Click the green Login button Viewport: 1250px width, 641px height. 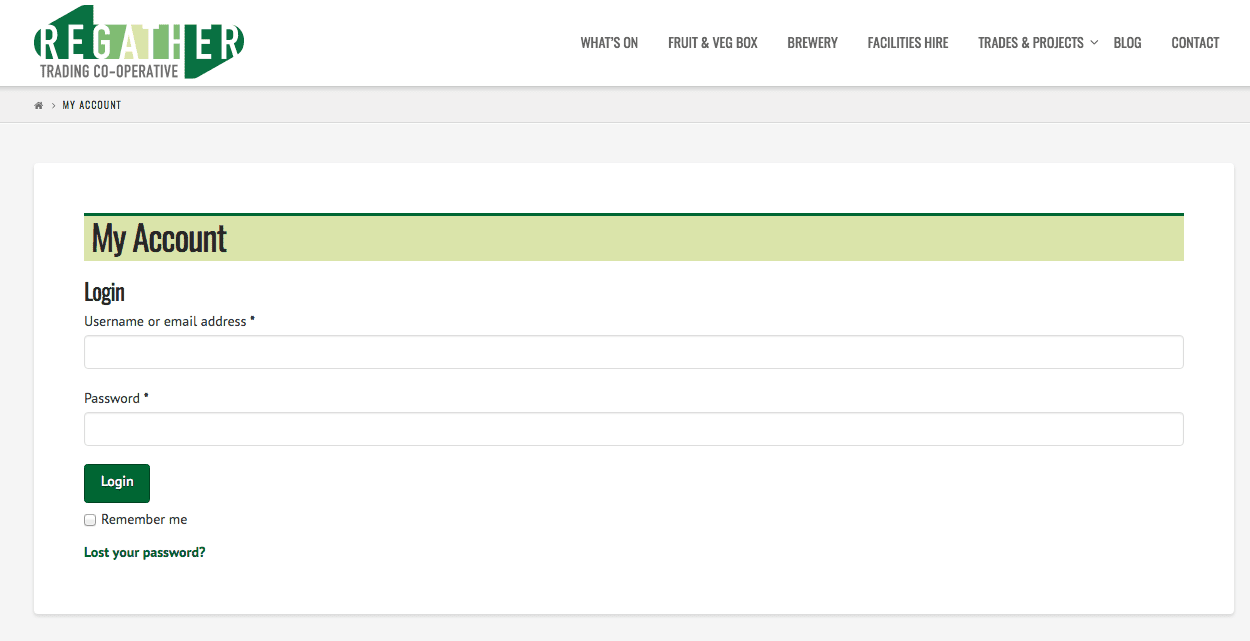point(117,483)
